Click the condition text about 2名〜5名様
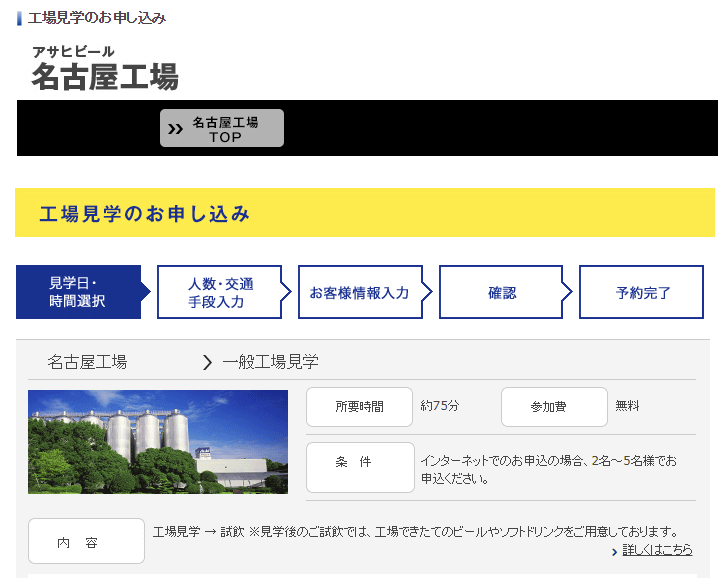718x578 pixels. (x=548, y=469)
